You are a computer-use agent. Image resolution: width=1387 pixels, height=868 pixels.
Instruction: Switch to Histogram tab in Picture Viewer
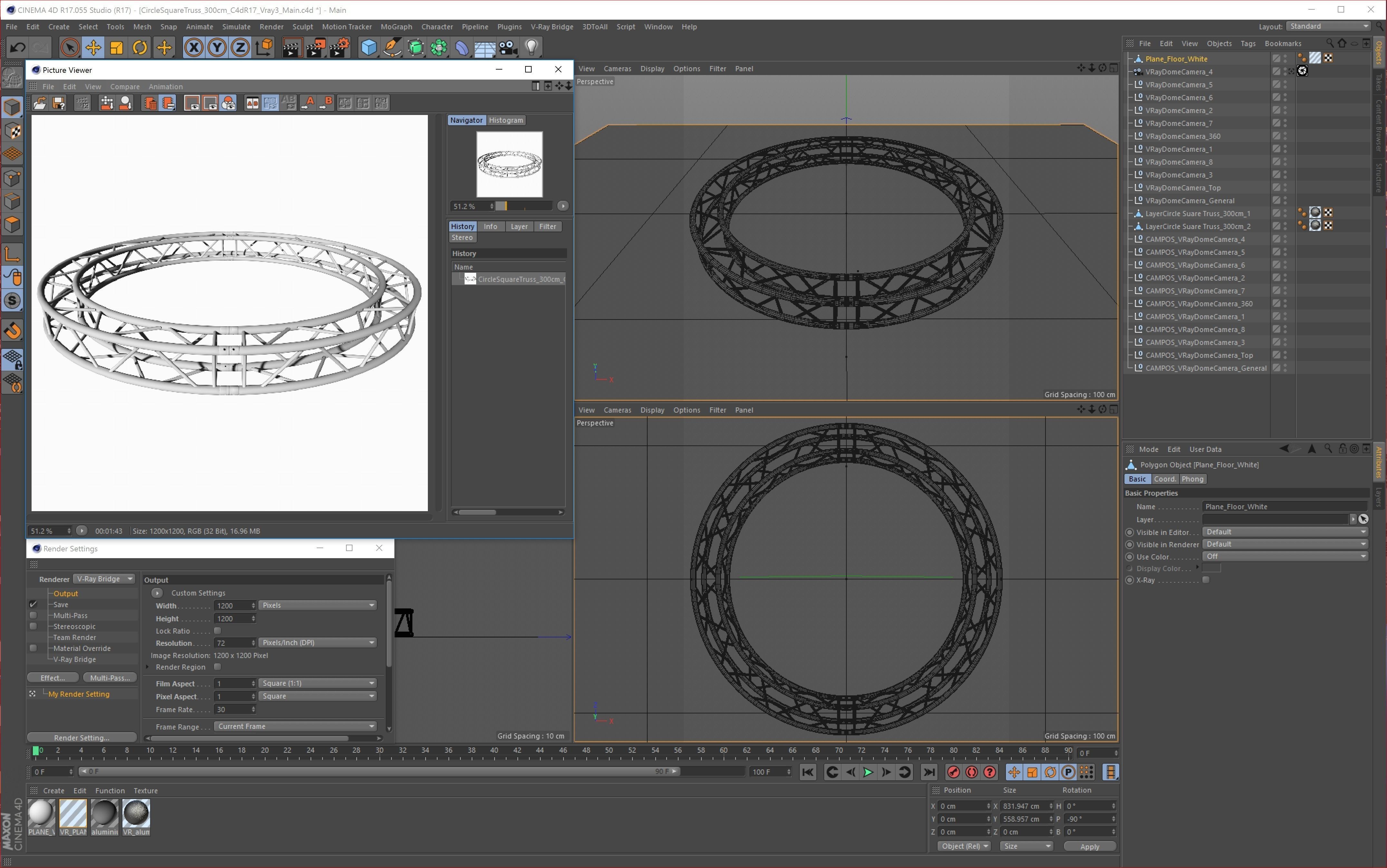506,120
